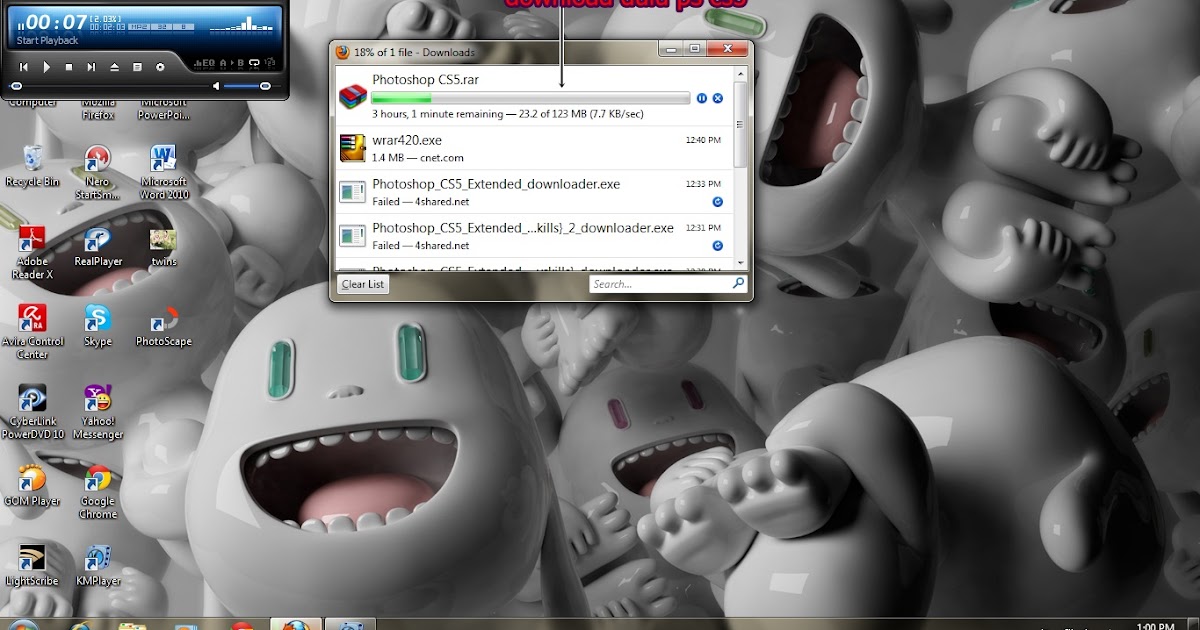This screenshot has height=630, width=1200.
Task: Cancel the Photoshop CS5.rar download
Action: coord(717,98)
